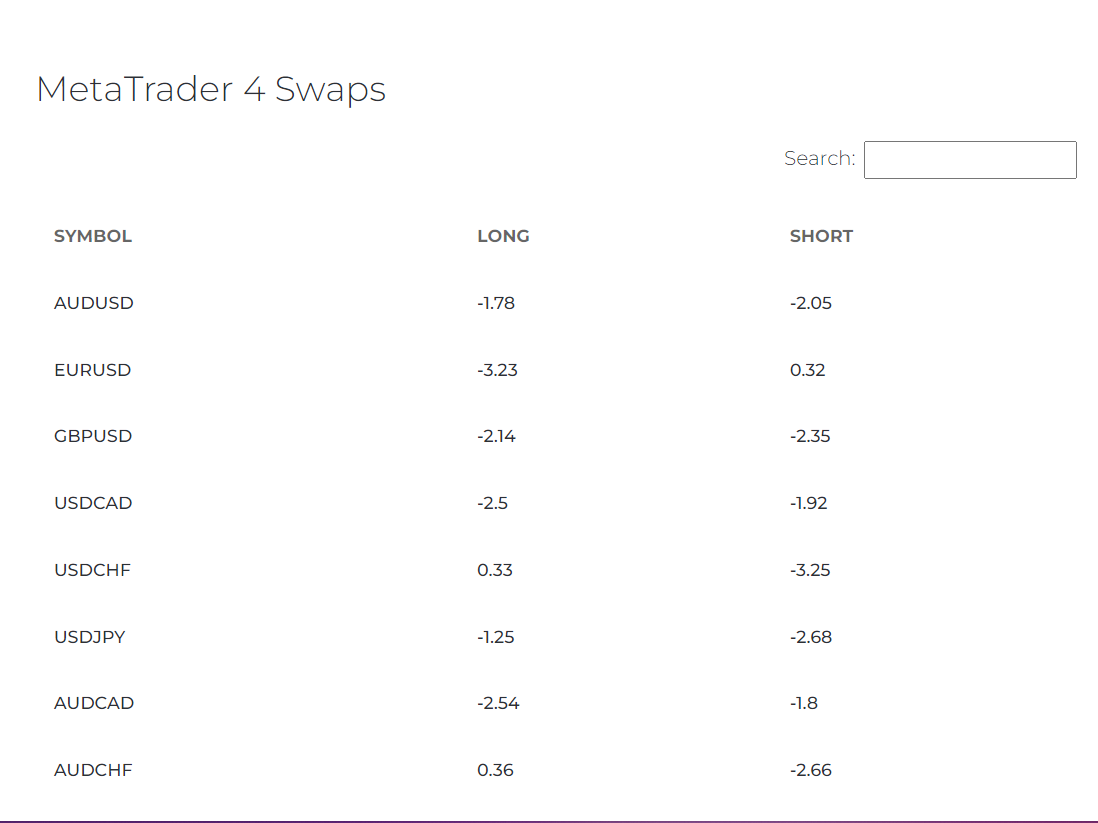Click EURUSD short swap value 0.32

pyautogui.click(x=807, y=370)
